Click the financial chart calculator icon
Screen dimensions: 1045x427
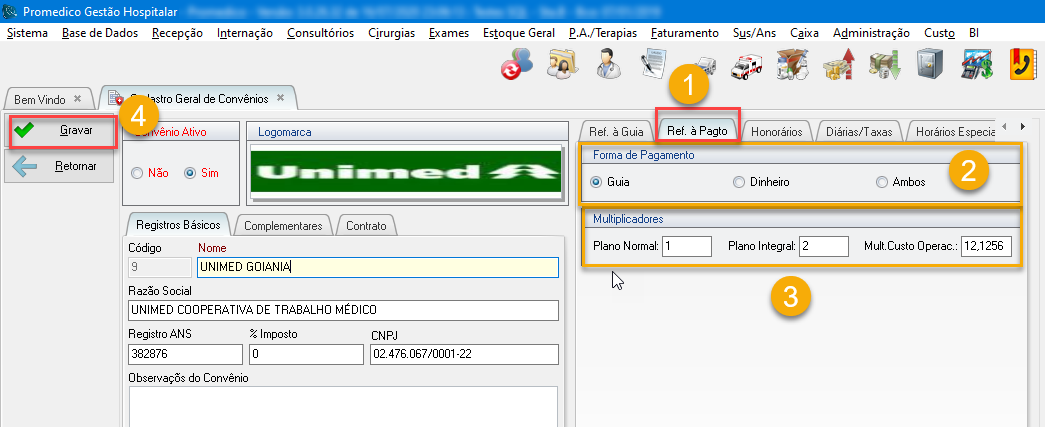(976, 66)
